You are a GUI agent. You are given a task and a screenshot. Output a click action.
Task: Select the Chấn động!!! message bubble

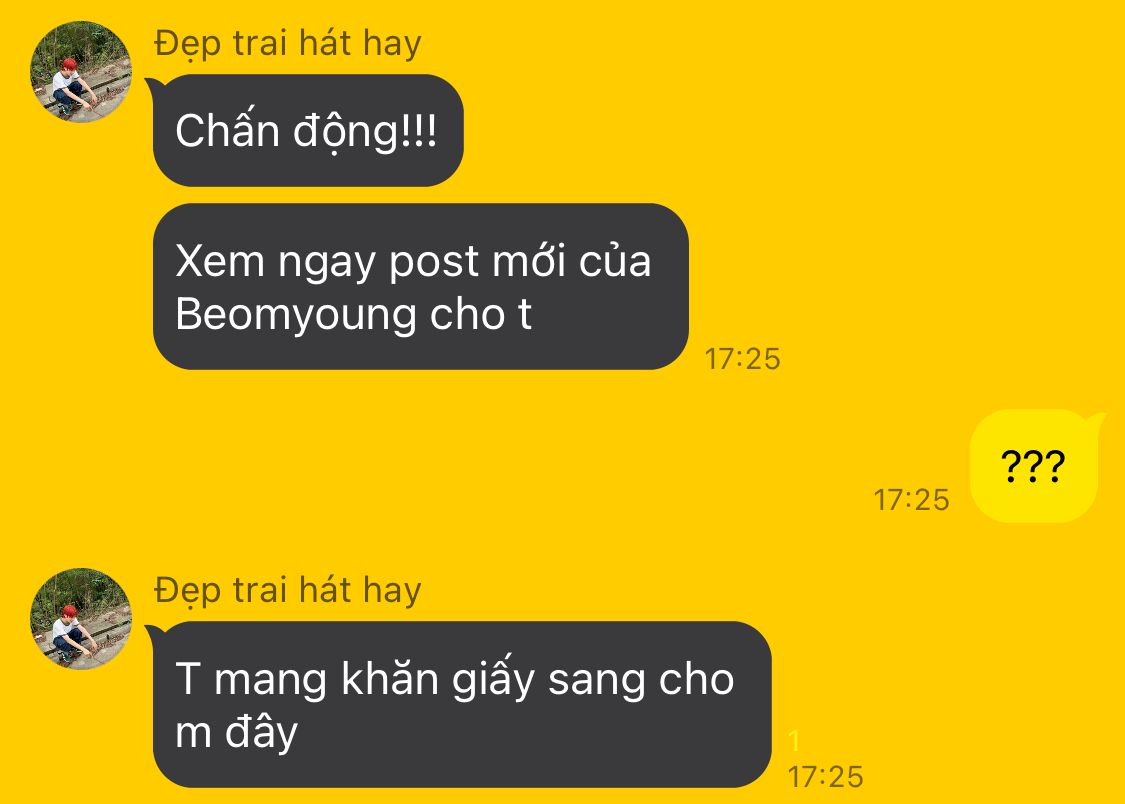[x=308, y=131]
